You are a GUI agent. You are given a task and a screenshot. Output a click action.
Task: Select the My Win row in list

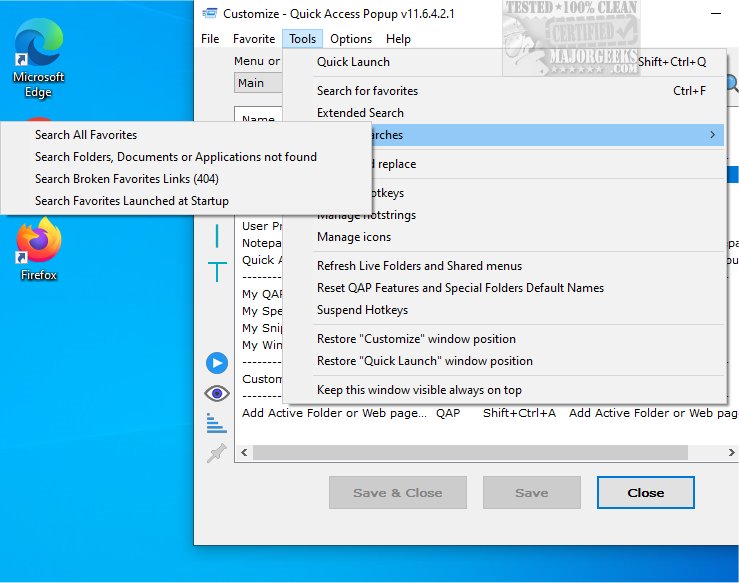[262, 345]
